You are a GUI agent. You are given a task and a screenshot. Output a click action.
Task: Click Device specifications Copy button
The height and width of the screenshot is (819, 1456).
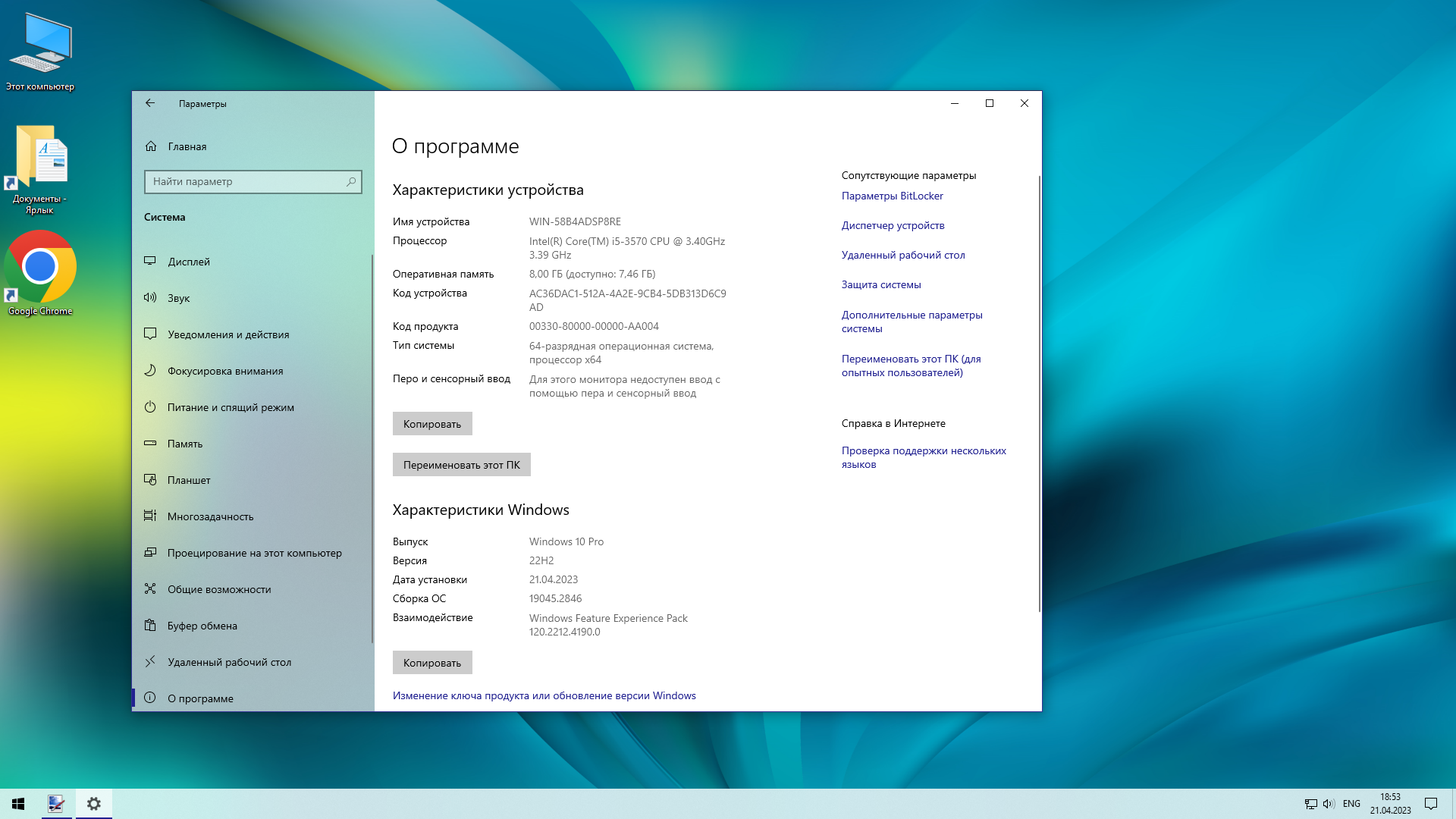[432, 423]
